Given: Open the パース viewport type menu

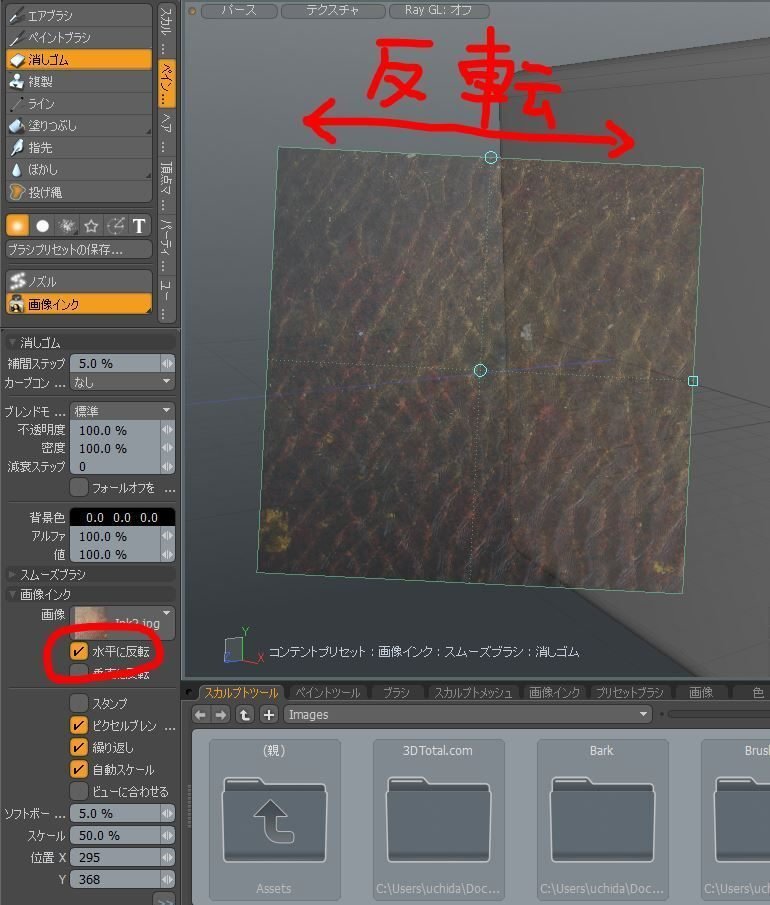Looking at the screenshot, I should click(x=239, y=10).
